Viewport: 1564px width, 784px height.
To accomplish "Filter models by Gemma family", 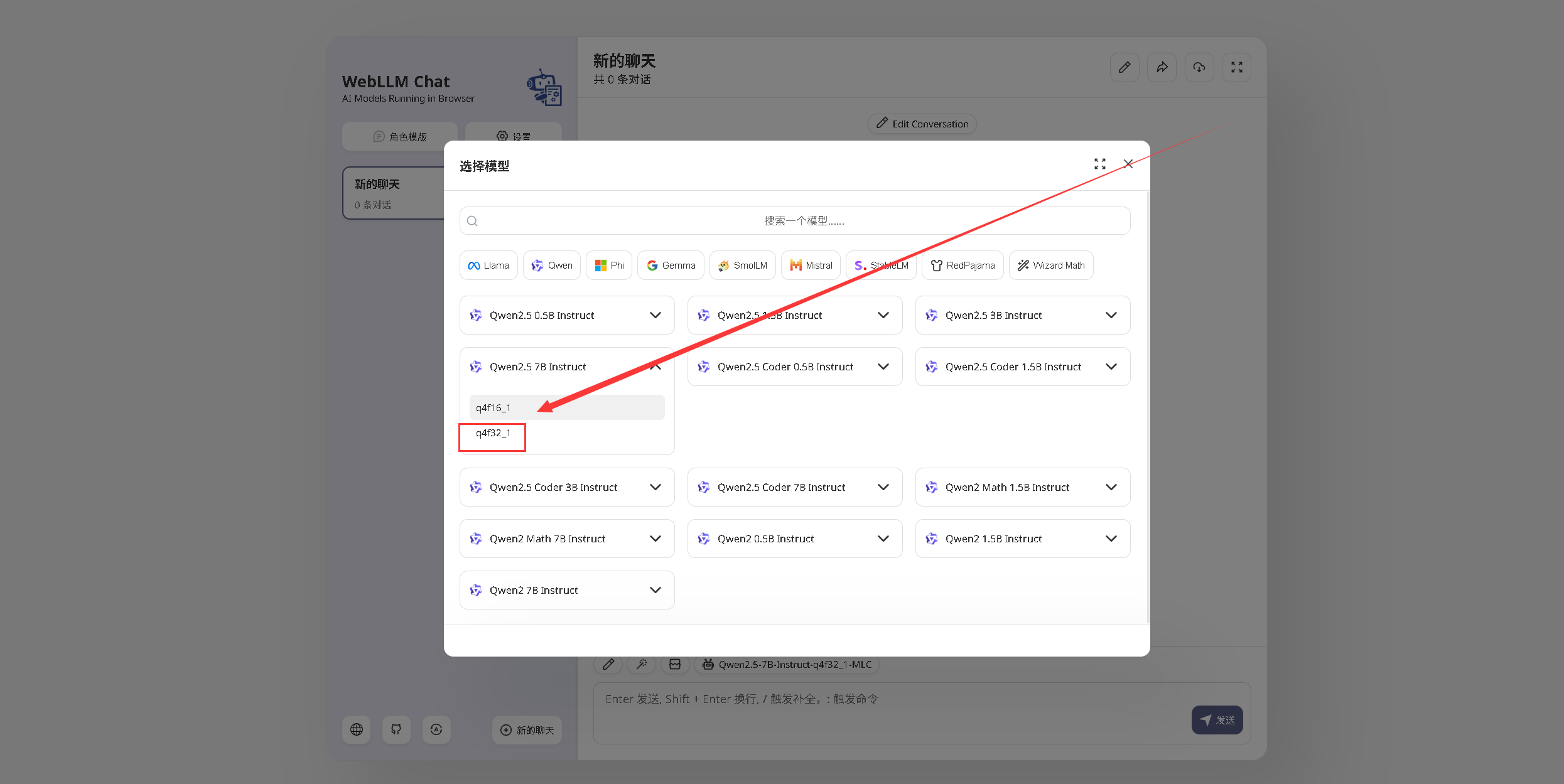I will coord(671,266).
